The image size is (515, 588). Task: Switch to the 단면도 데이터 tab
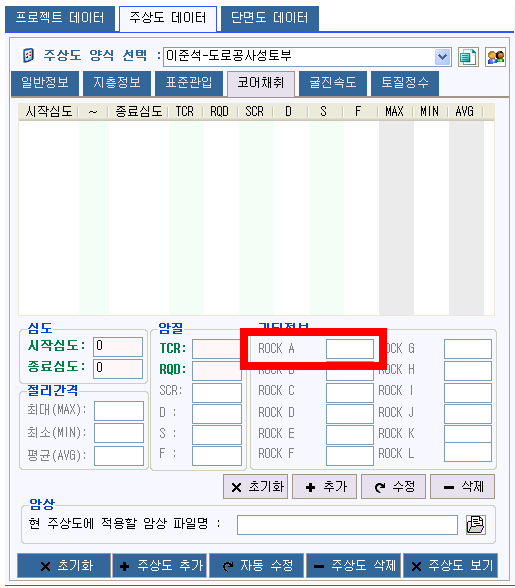pyautogui.click(x=270, y=18)
